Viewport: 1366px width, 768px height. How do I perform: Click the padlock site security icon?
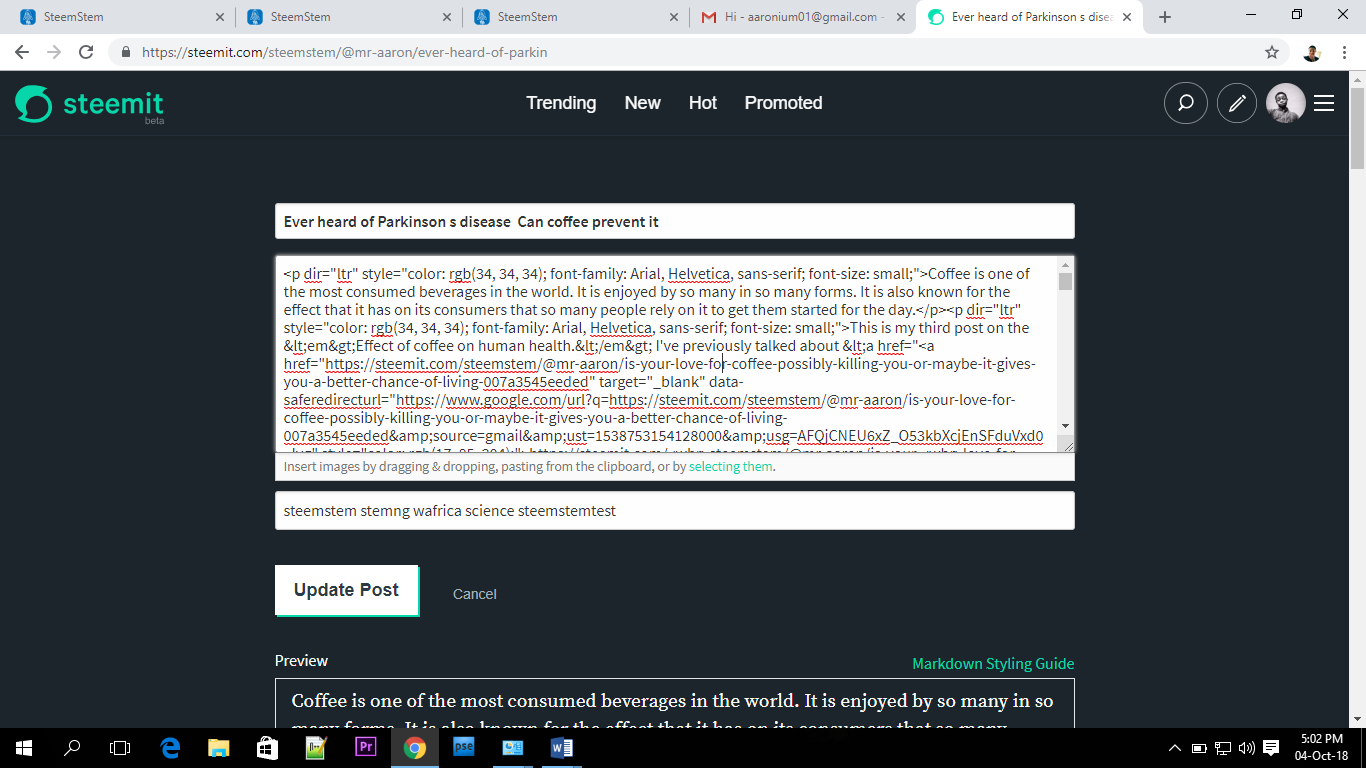126,52
